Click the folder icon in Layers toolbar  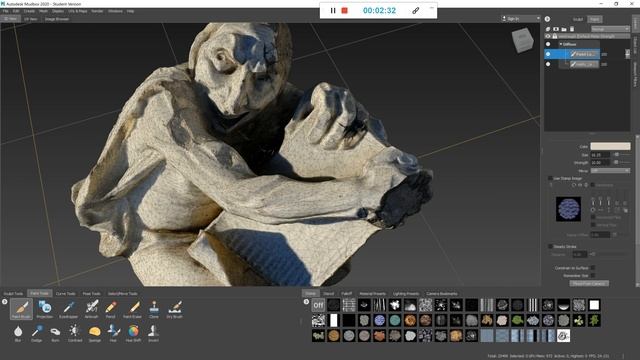[x=564, y=29]
